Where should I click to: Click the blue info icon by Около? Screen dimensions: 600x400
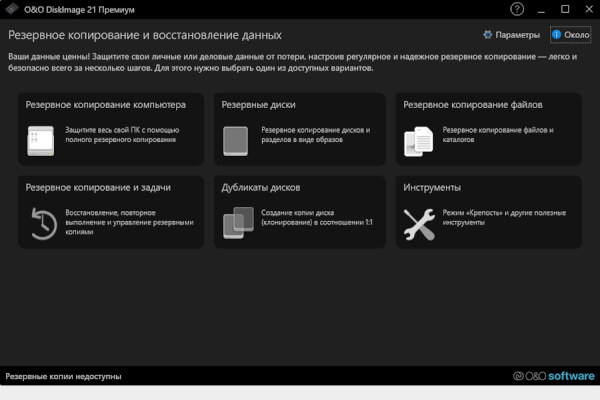tap(556, 35)
